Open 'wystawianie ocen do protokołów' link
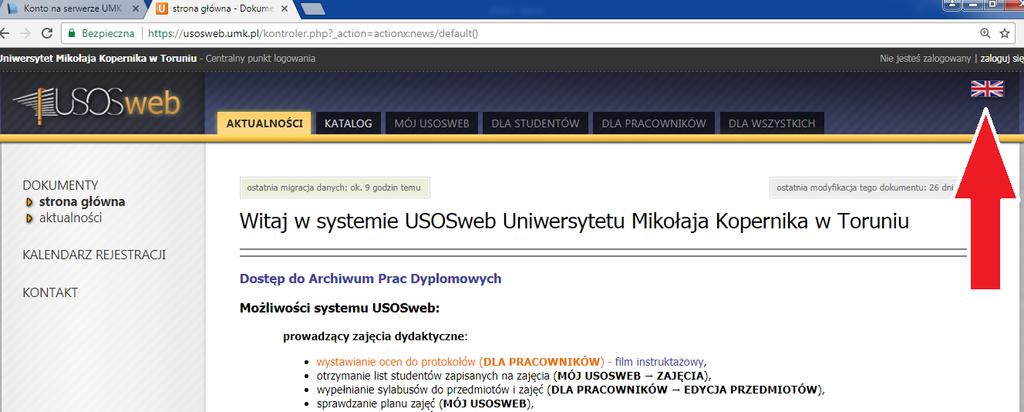1024x412 pixels. [x=461, y=361]
